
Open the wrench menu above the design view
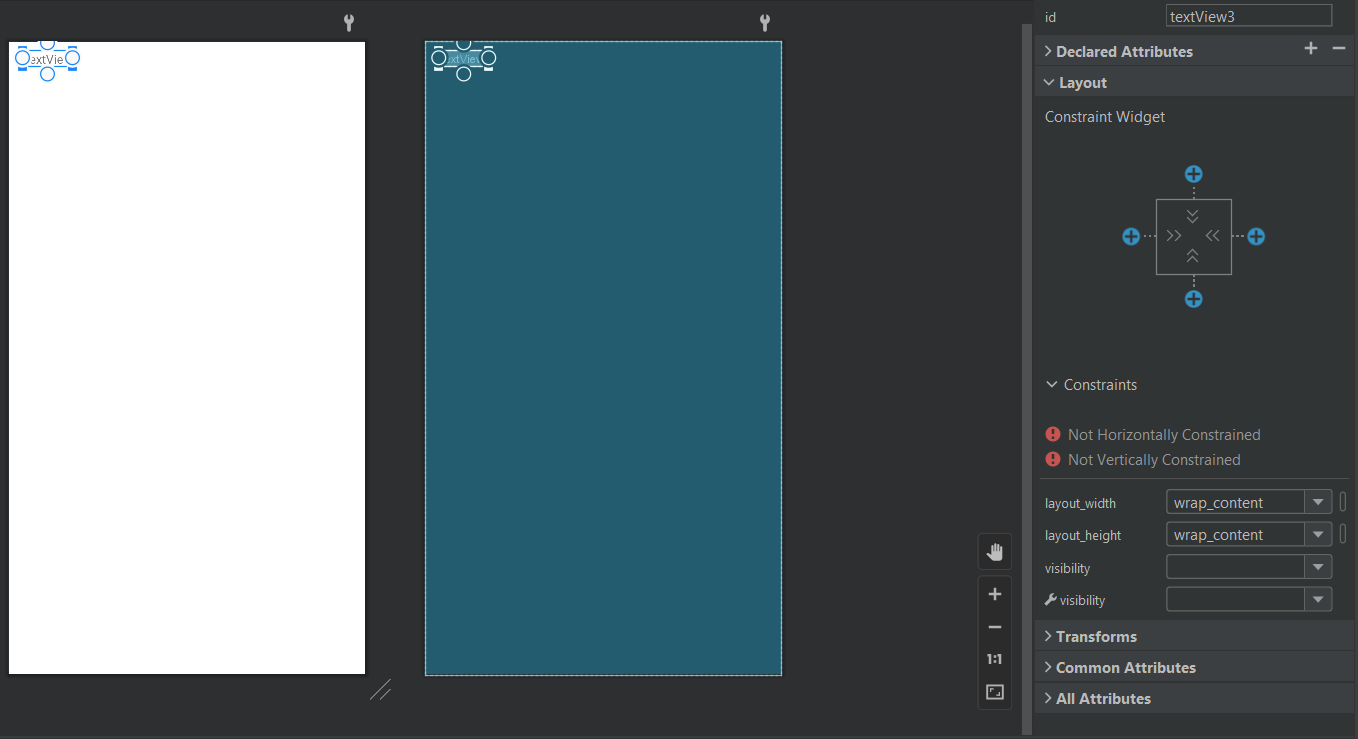coord(348,21)
